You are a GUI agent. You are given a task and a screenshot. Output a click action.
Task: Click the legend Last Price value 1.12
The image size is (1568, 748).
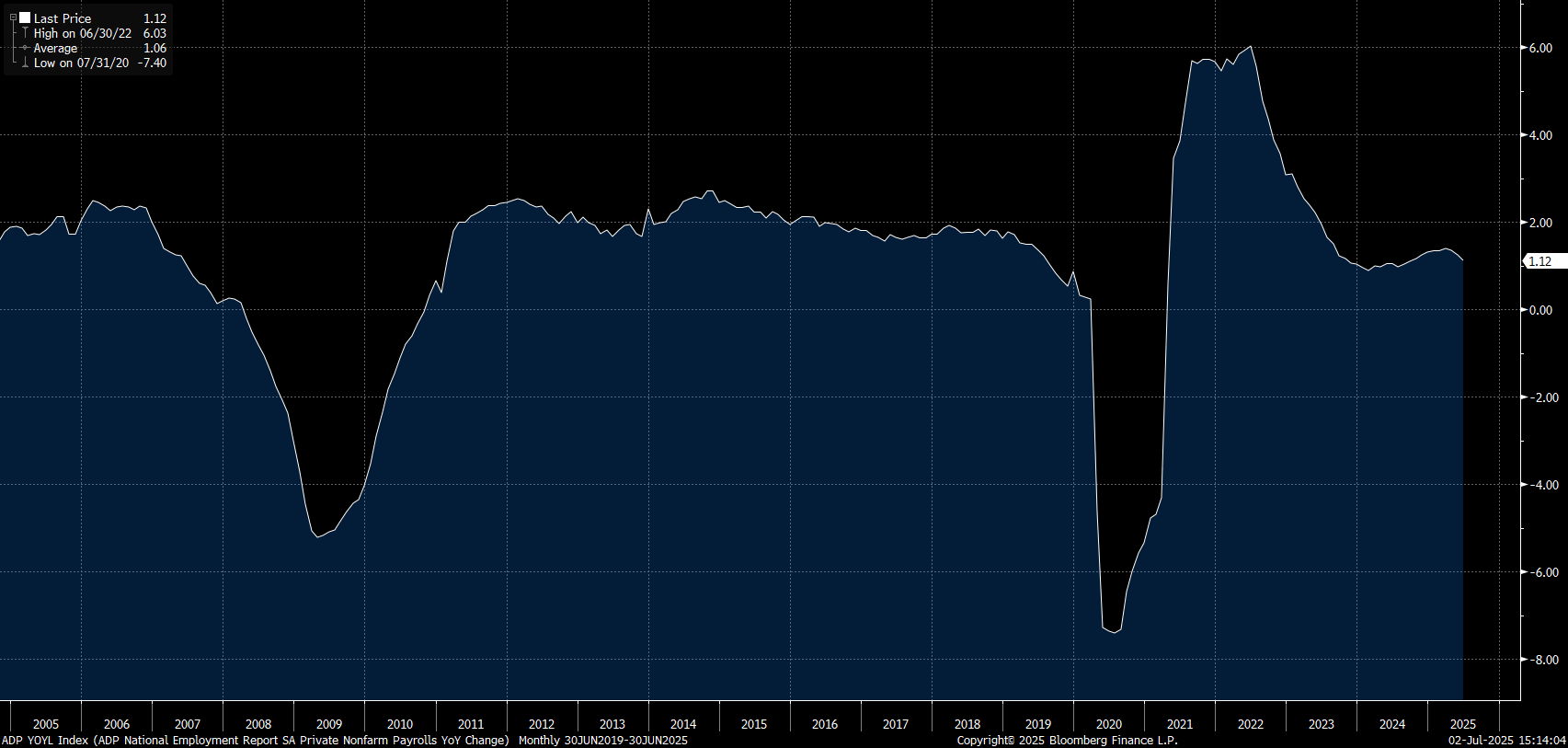pyautogui.click(x=155, y=18)
